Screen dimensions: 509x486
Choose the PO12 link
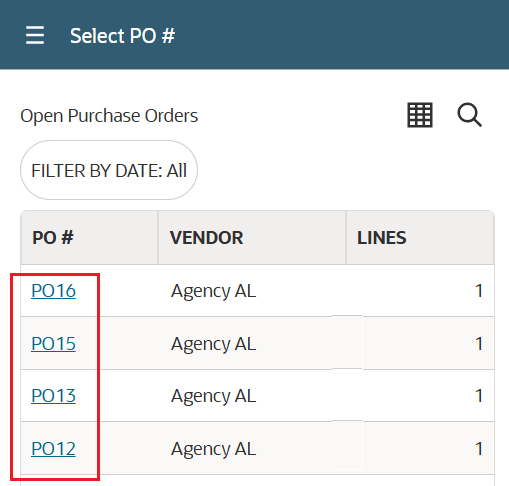(x=53, y=448)
